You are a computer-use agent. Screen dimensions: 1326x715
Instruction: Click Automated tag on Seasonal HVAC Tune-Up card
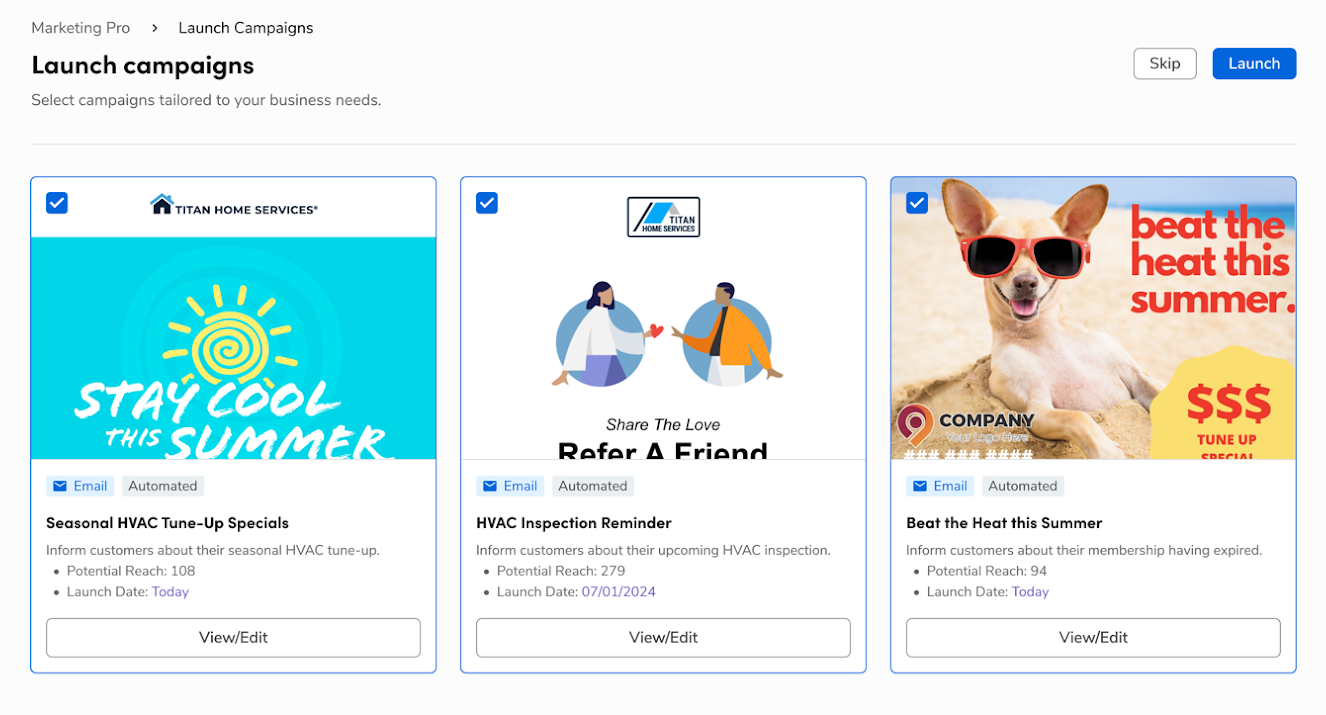(163, 486)
